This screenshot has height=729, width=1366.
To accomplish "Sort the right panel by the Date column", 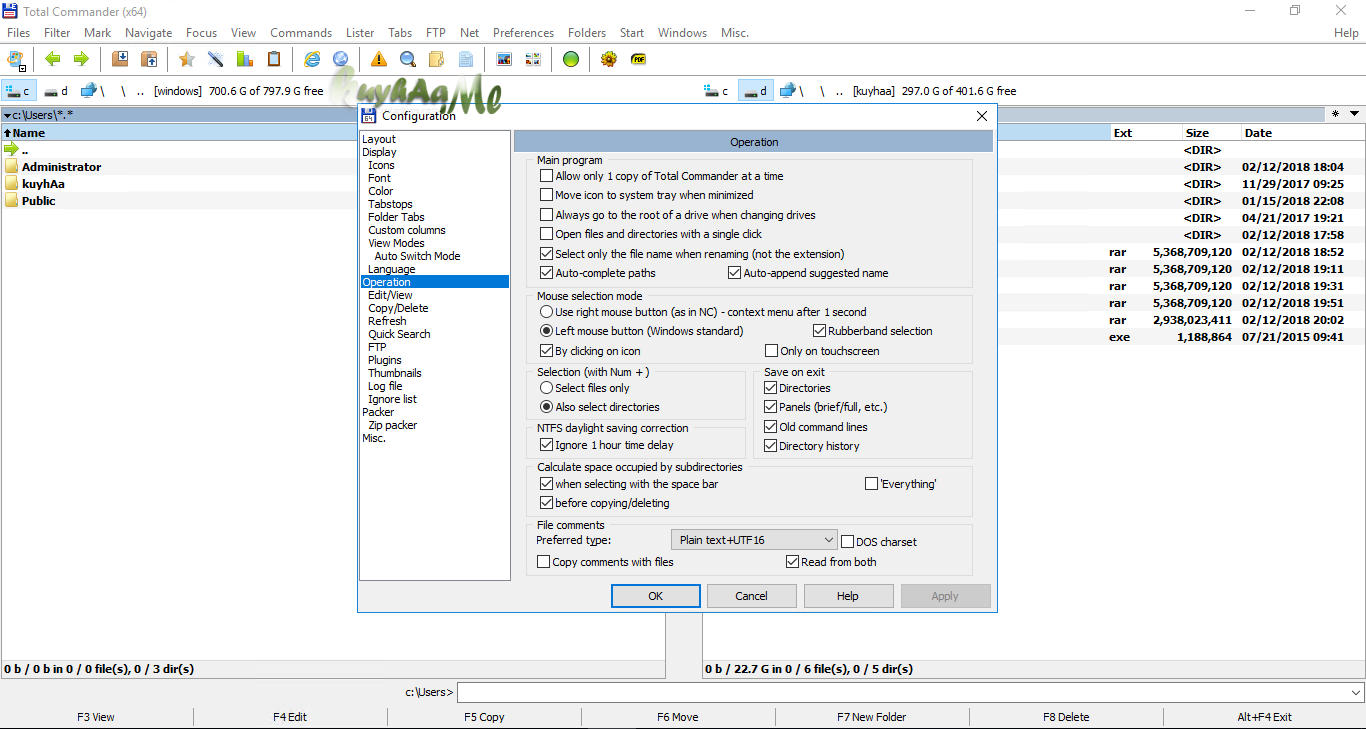I will coord(1302,133).
